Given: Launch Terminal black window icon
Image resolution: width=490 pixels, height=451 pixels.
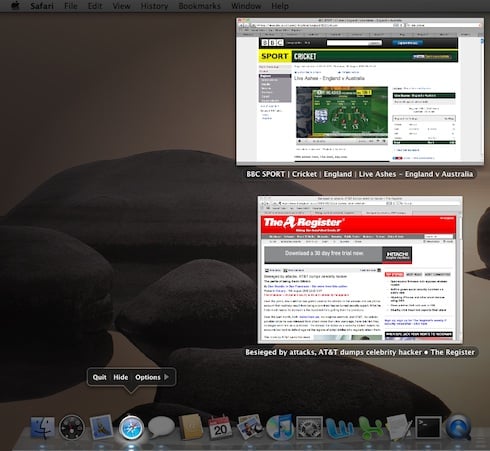Looking at the screenshot, I should click(428, 427).
